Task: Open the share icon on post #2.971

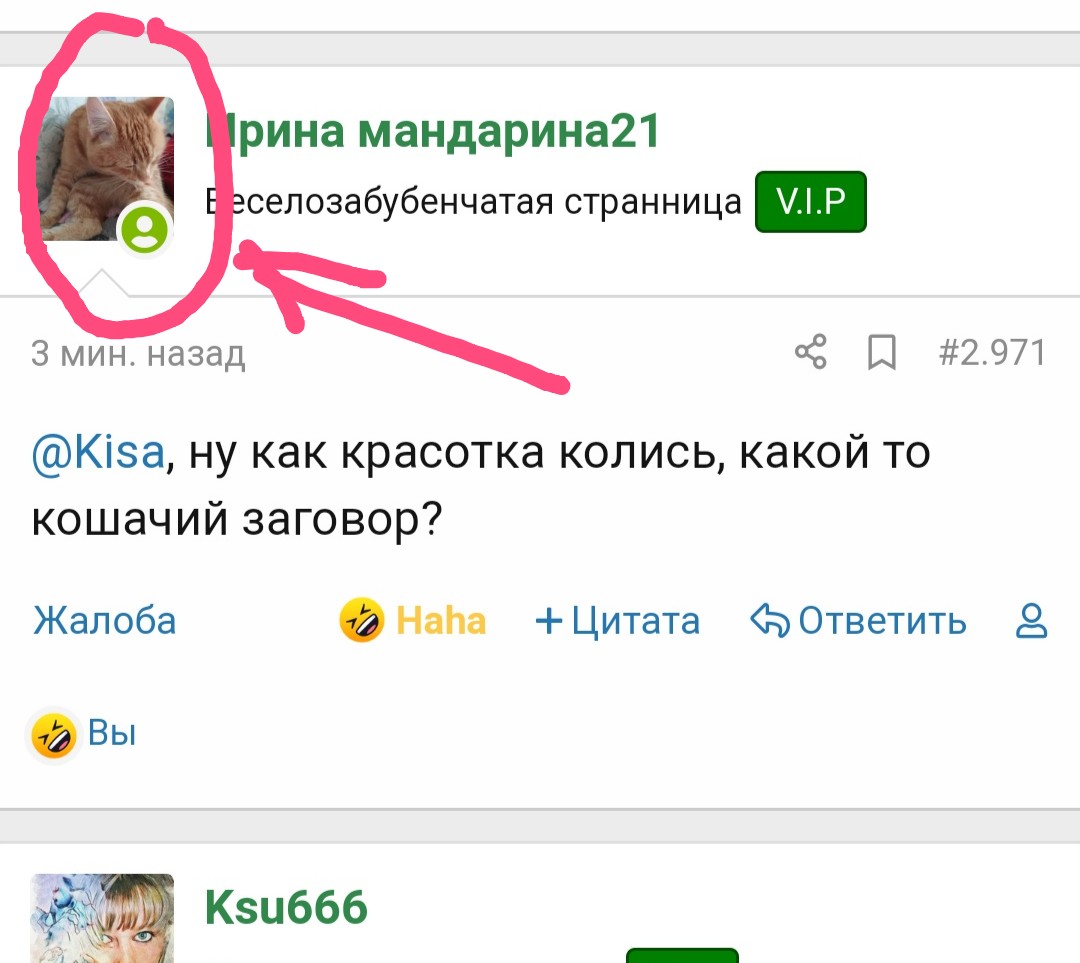Action: click(x=811, y=352)
